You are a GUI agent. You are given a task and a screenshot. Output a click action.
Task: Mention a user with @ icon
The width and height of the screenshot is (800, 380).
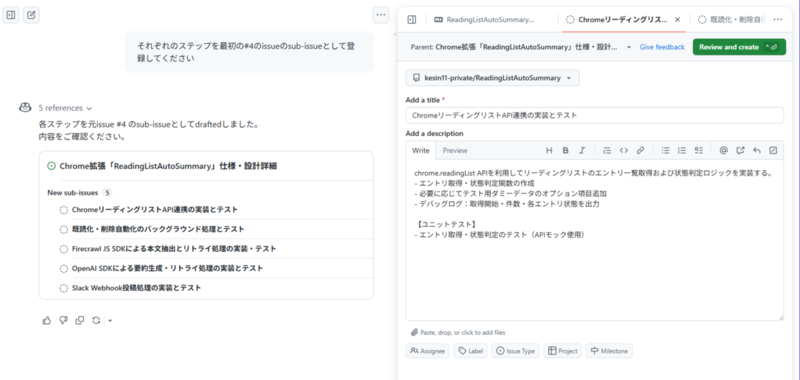pyautogui.click(x=723, y=150)
